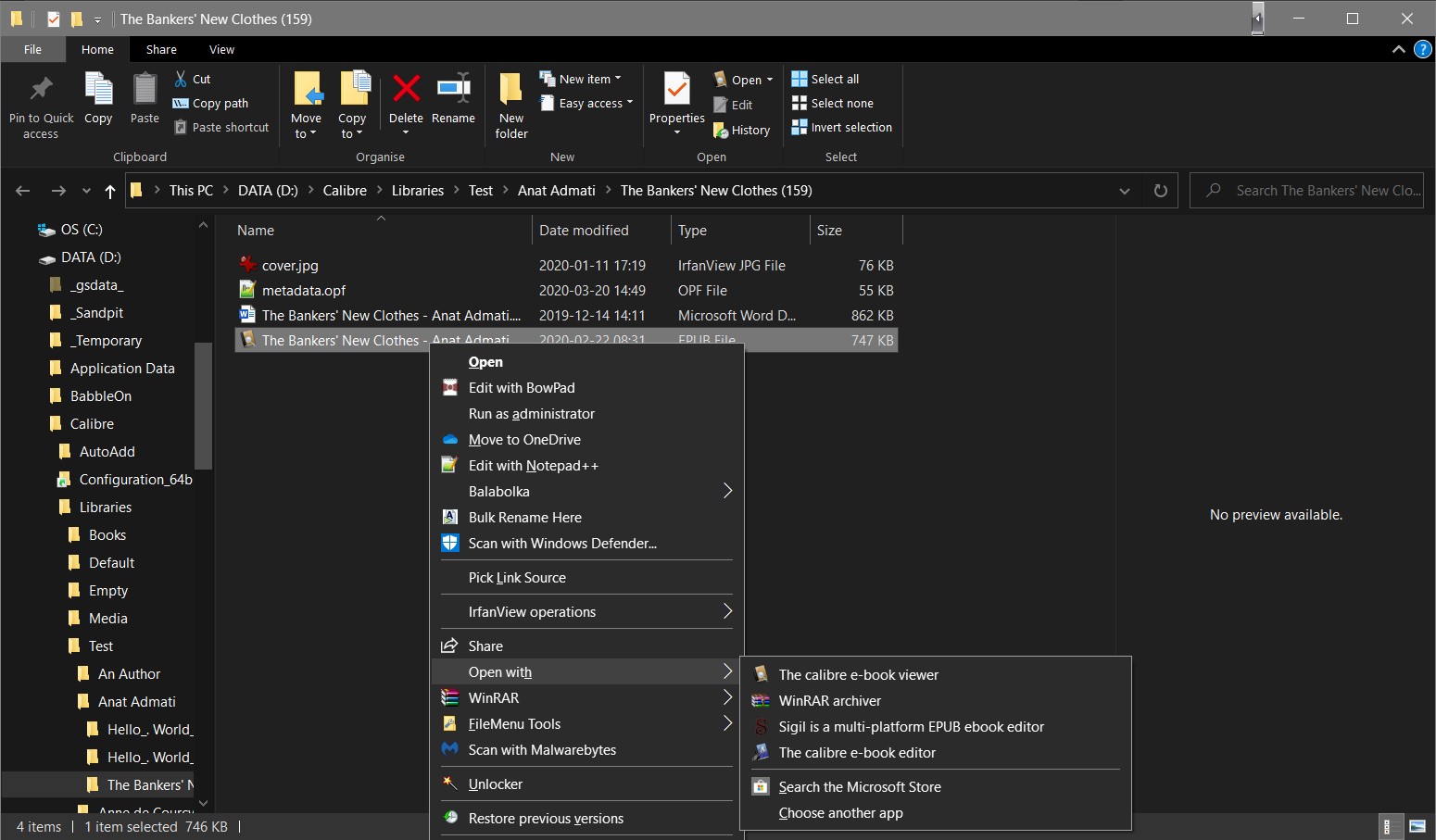Click the Libraries breadcrumb segment

click(x=417, y=191)
